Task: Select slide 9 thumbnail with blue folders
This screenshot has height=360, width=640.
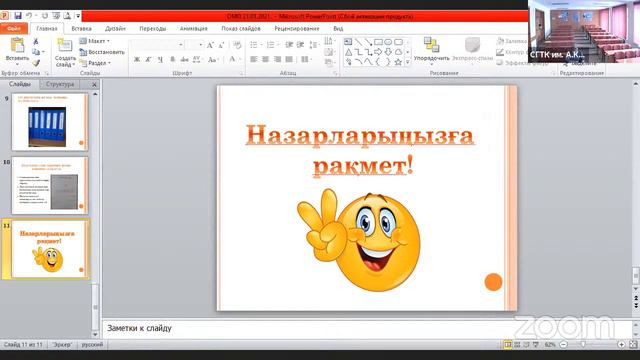Action: pyautogui.click(x=49, y=122)
